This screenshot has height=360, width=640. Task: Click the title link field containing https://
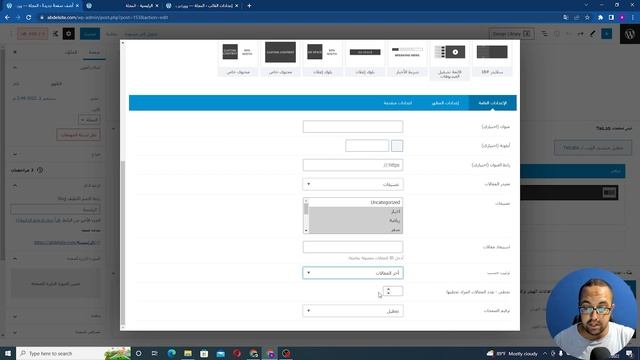click(353, 165)
